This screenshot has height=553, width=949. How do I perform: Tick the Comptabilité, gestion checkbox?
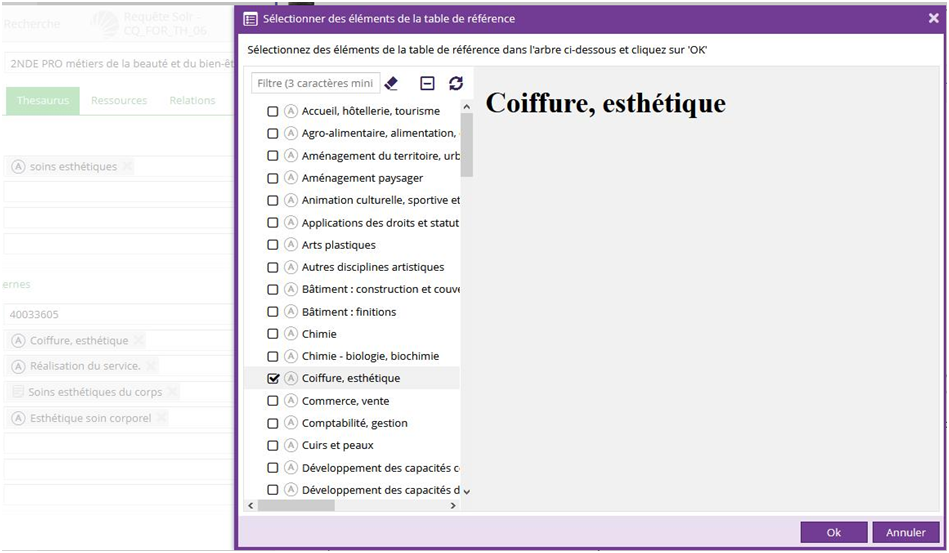273,423
